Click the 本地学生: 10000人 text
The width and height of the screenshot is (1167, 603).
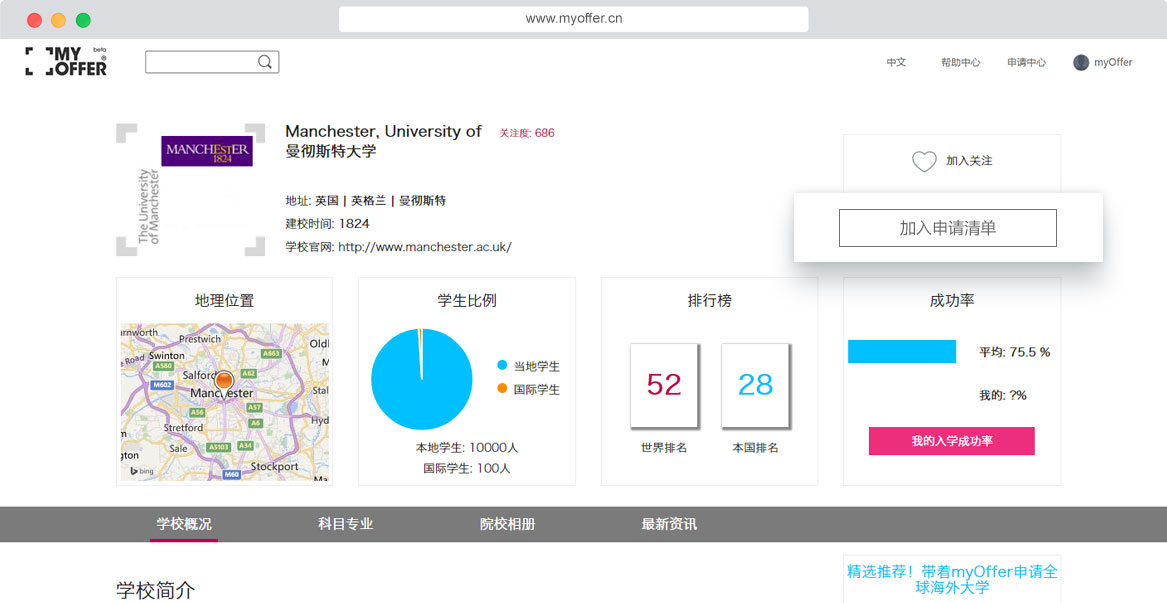(467, 447)
